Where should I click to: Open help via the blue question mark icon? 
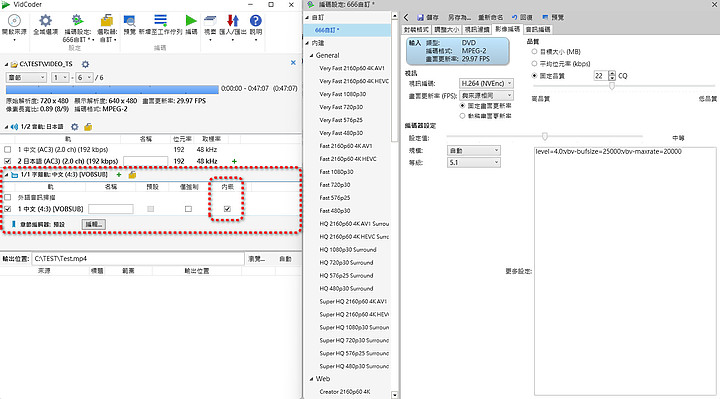[x=256, y=21]
